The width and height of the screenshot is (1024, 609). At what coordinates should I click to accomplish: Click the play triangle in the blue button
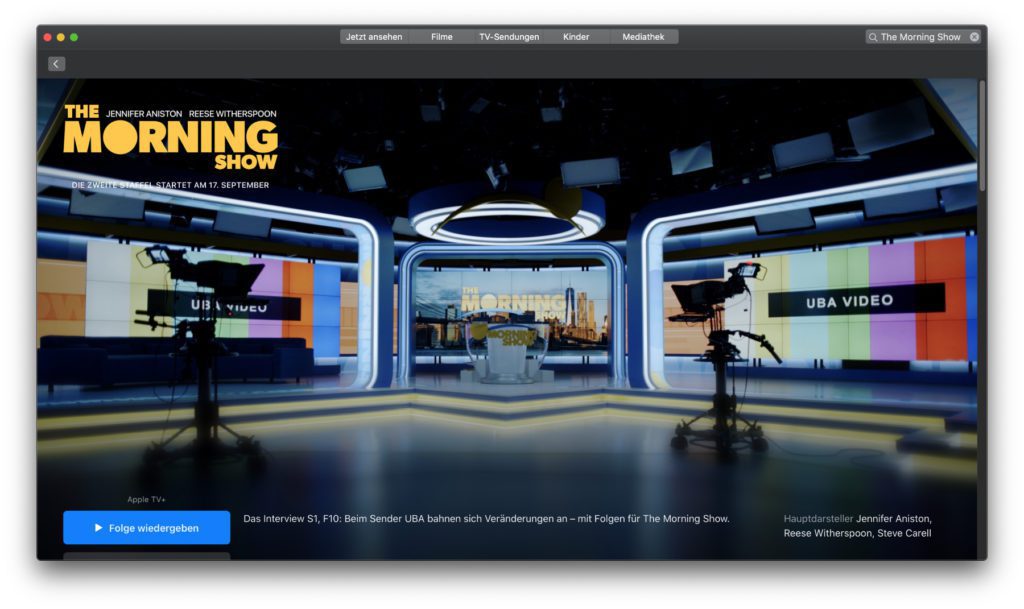(x=98, y=526)
